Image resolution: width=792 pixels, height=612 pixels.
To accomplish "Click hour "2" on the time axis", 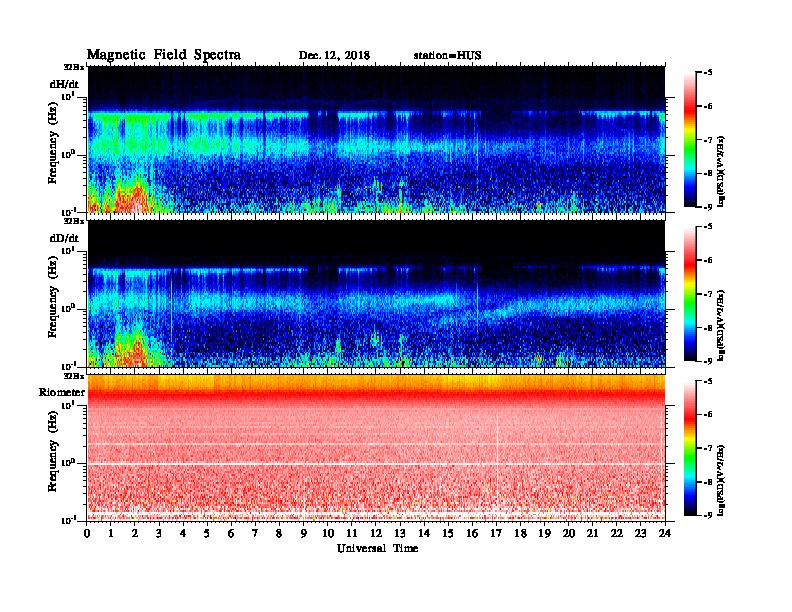I will click(135, 533).
